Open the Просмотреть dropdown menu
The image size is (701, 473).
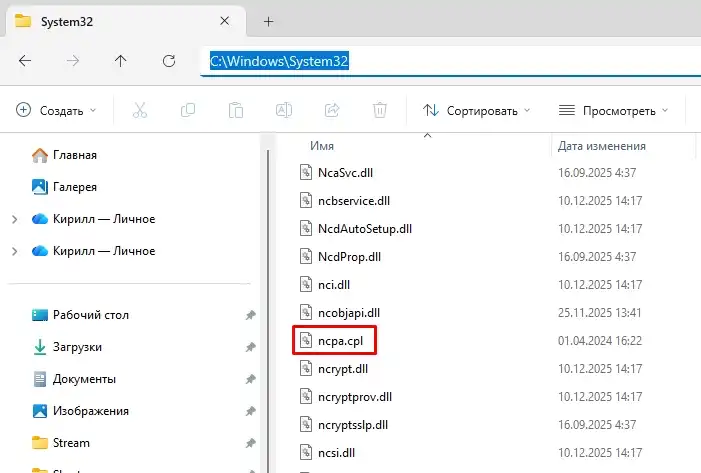tap(614, 110)
